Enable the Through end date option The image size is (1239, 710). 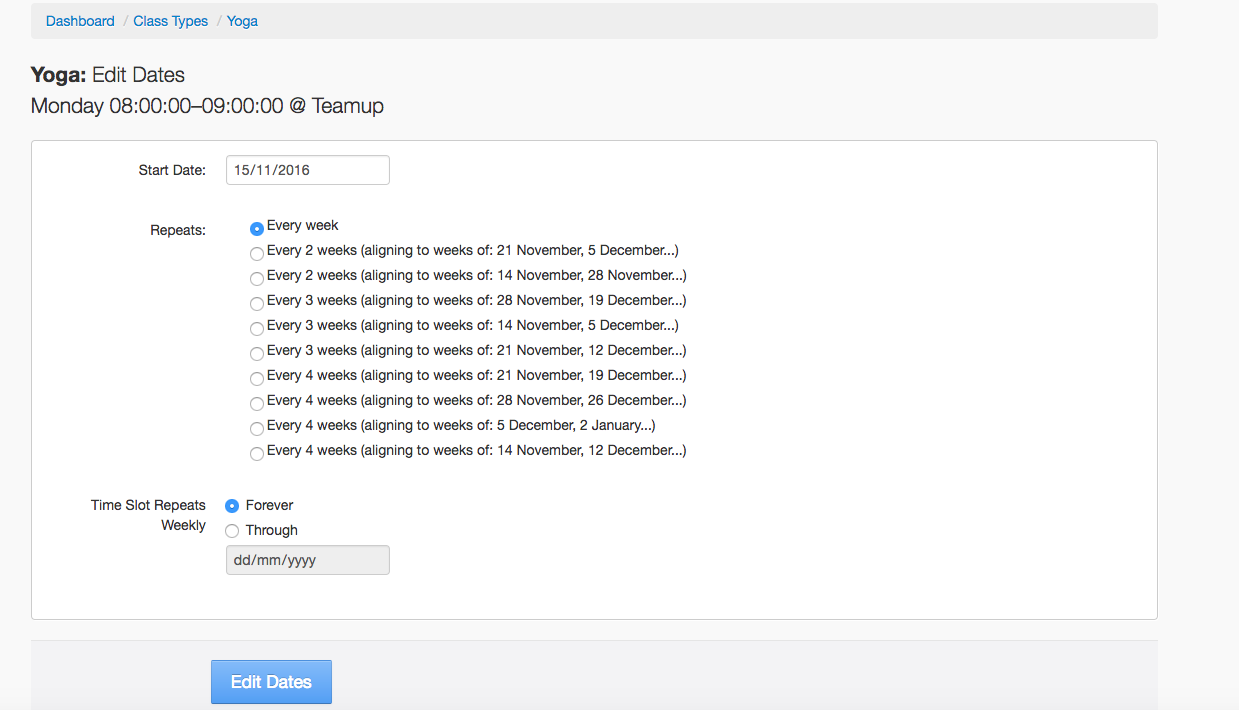(x=232, y=531)
